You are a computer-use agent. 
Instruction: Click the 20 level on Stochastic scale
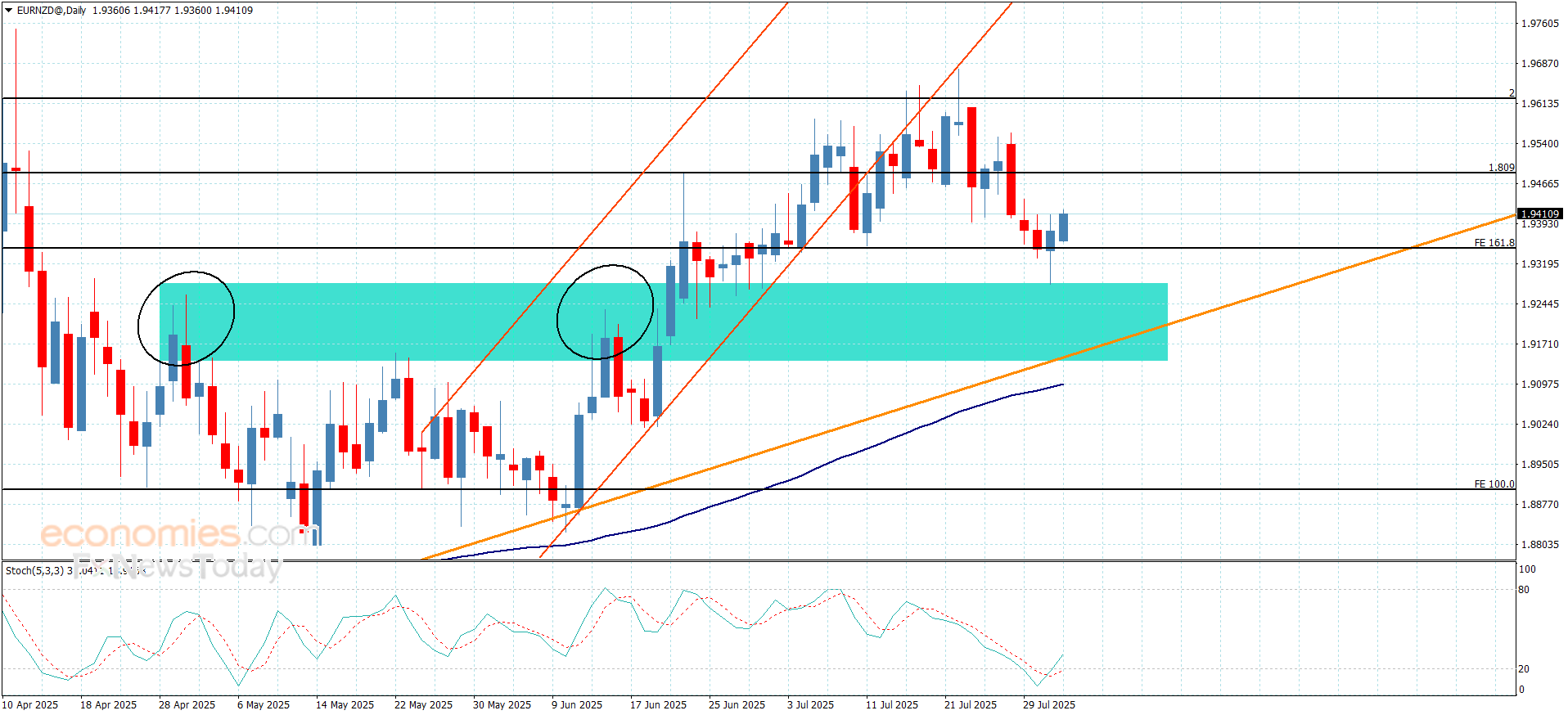coord(1524,669)
